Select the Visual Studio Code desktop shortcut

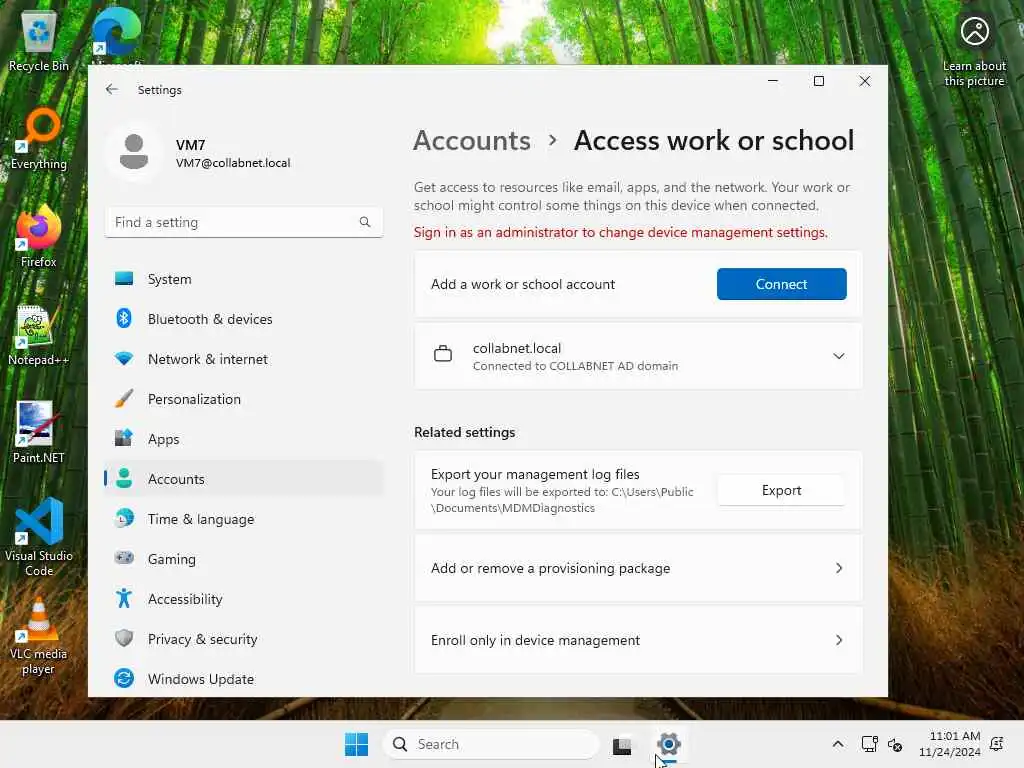(x=39, y=537)
